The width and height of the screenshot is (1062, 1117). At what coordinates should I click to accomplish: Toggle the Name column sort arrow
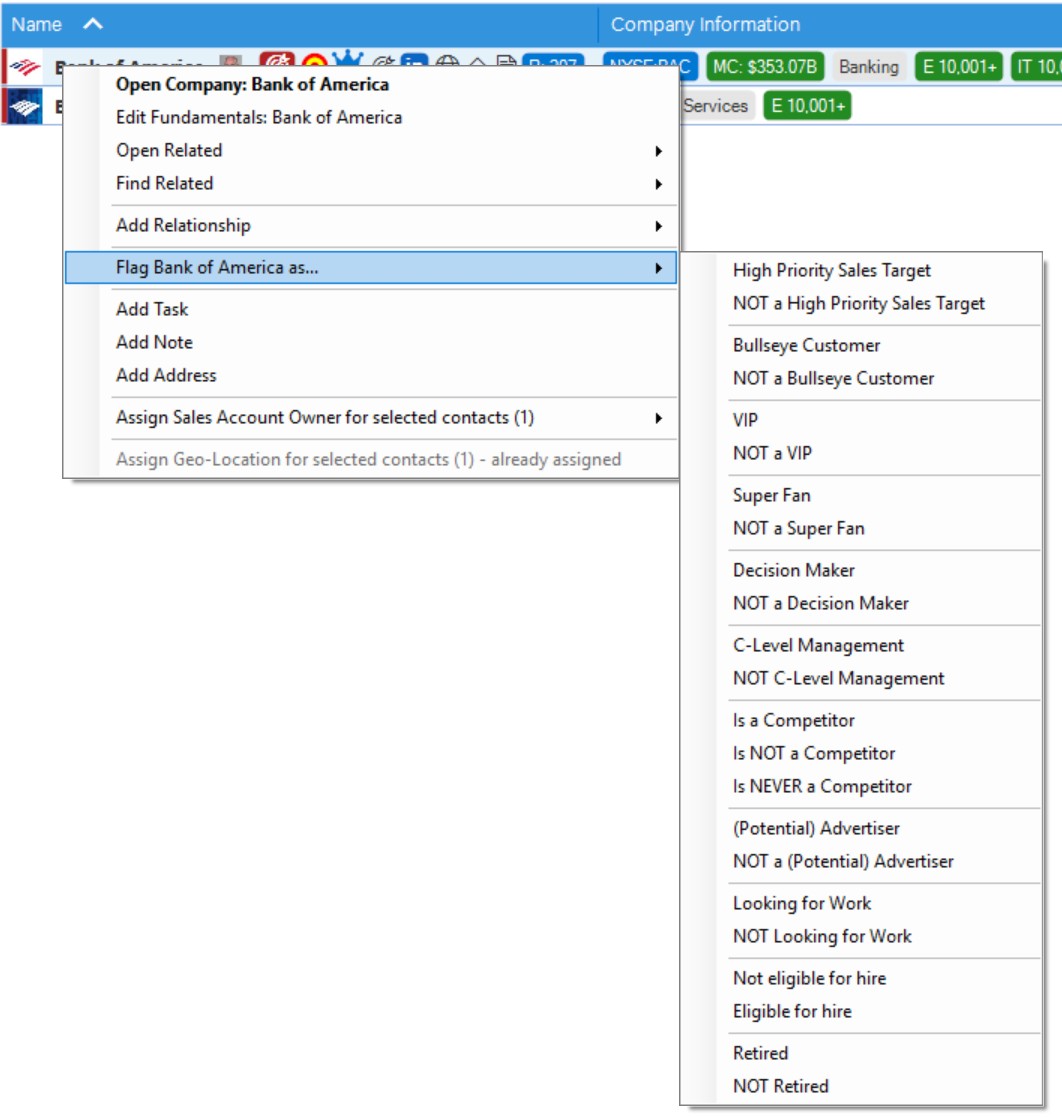(93, 24)
